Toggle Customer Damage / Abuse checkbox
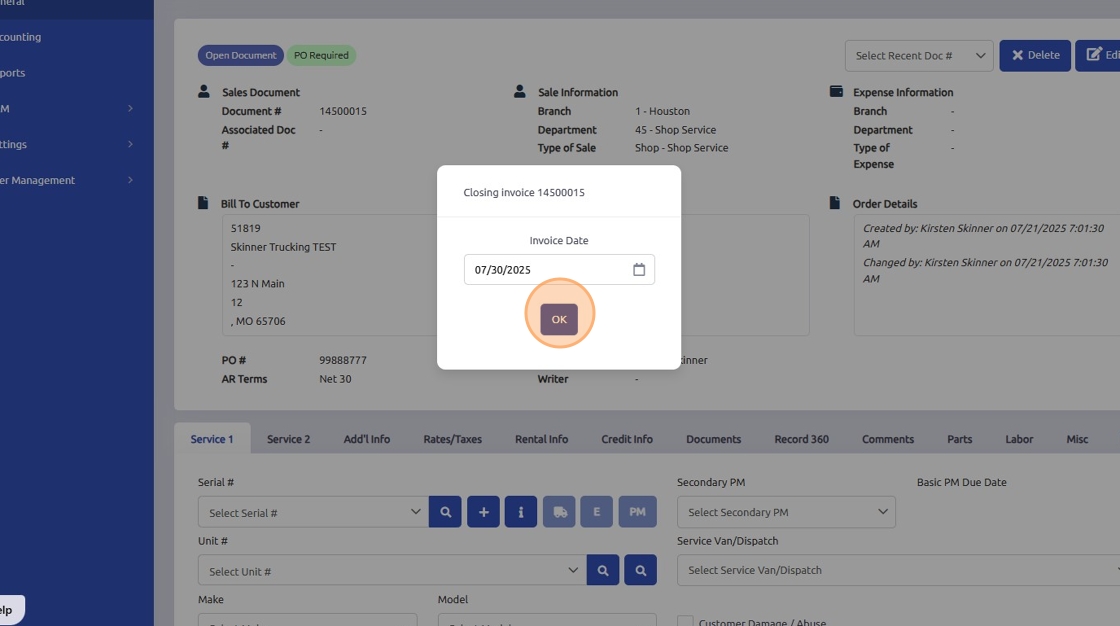 (685, 622)
